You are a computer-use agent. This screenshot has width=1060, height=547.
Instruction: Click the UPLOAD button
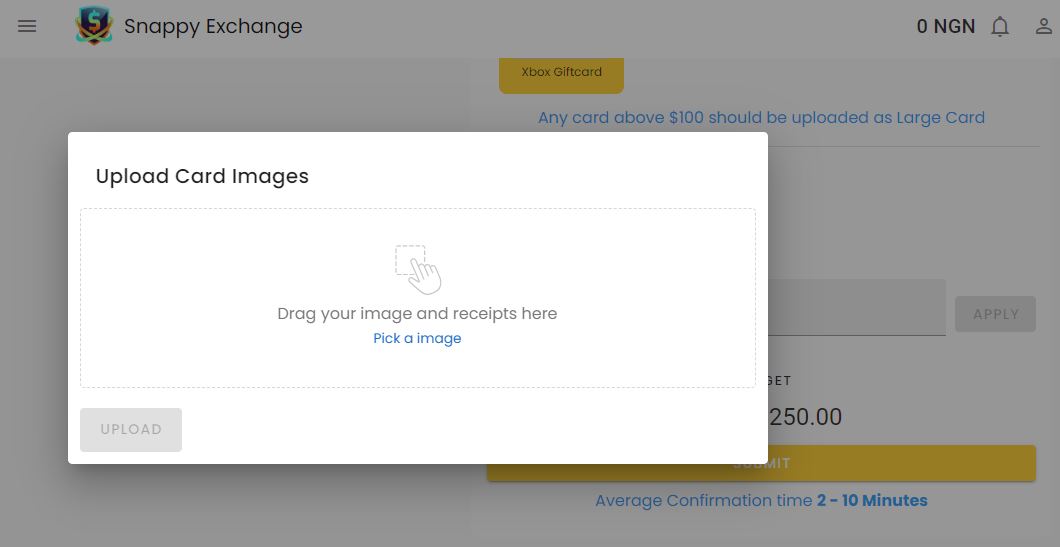[130, 429]
